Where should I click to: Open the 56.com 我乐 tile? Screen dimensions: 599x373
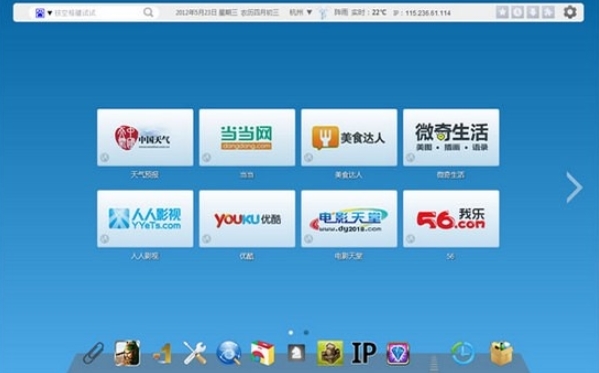[x=451, y=219]
